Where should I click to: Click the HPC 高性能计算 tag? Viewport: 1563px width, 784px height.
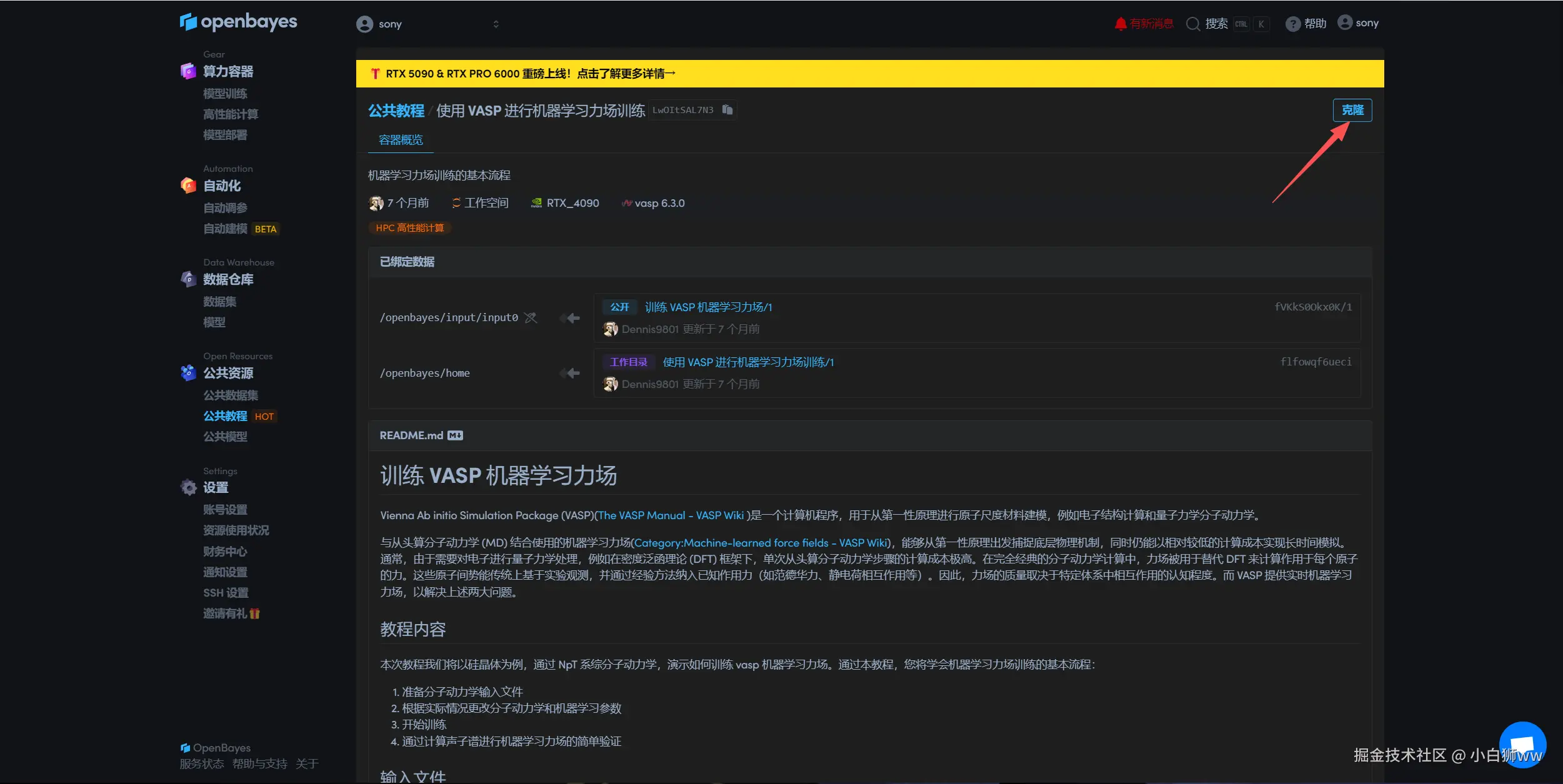click(409, 228)
